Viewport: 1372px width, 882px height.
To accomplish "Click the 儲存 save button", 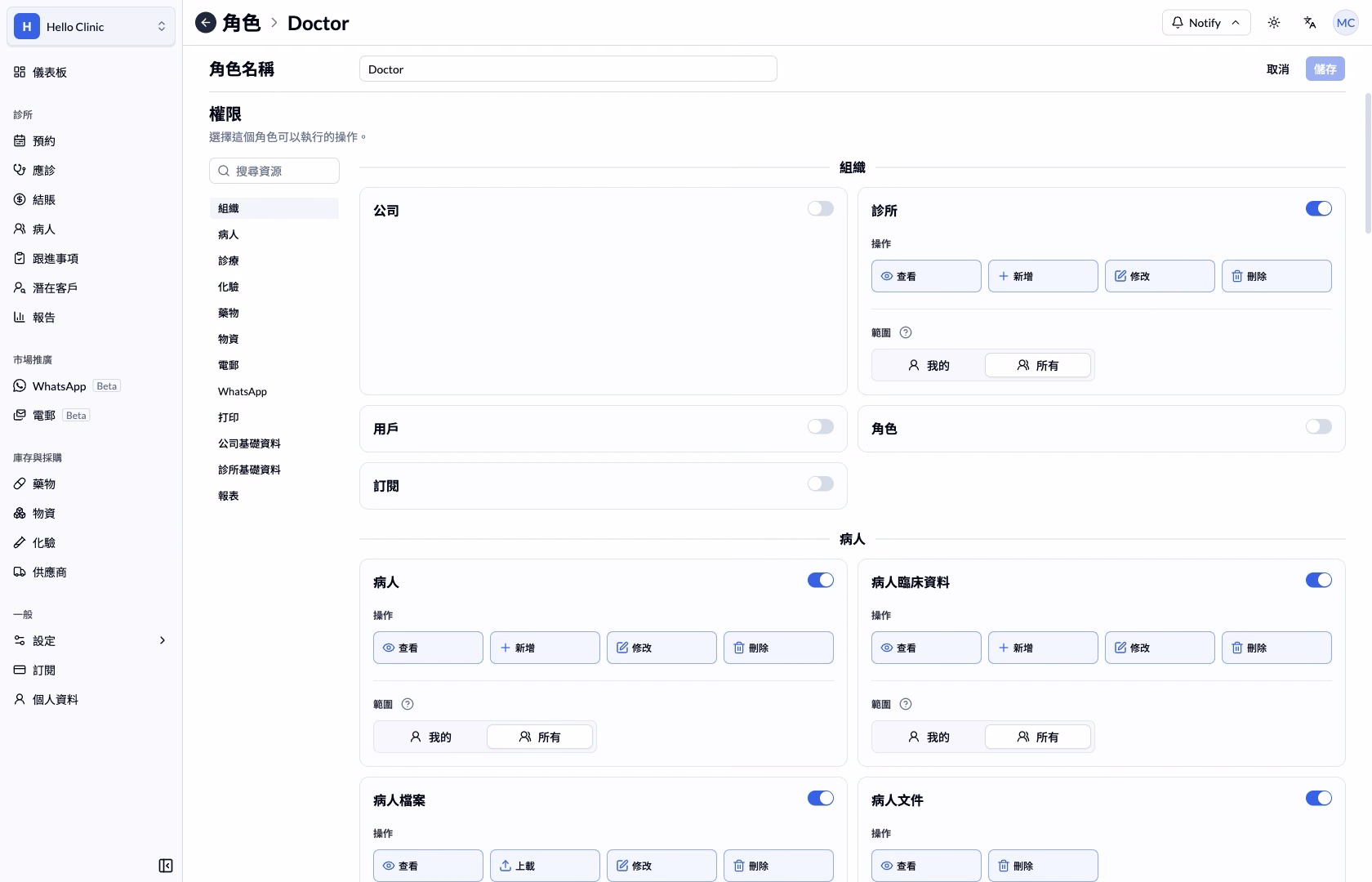I will [1325, 69].
